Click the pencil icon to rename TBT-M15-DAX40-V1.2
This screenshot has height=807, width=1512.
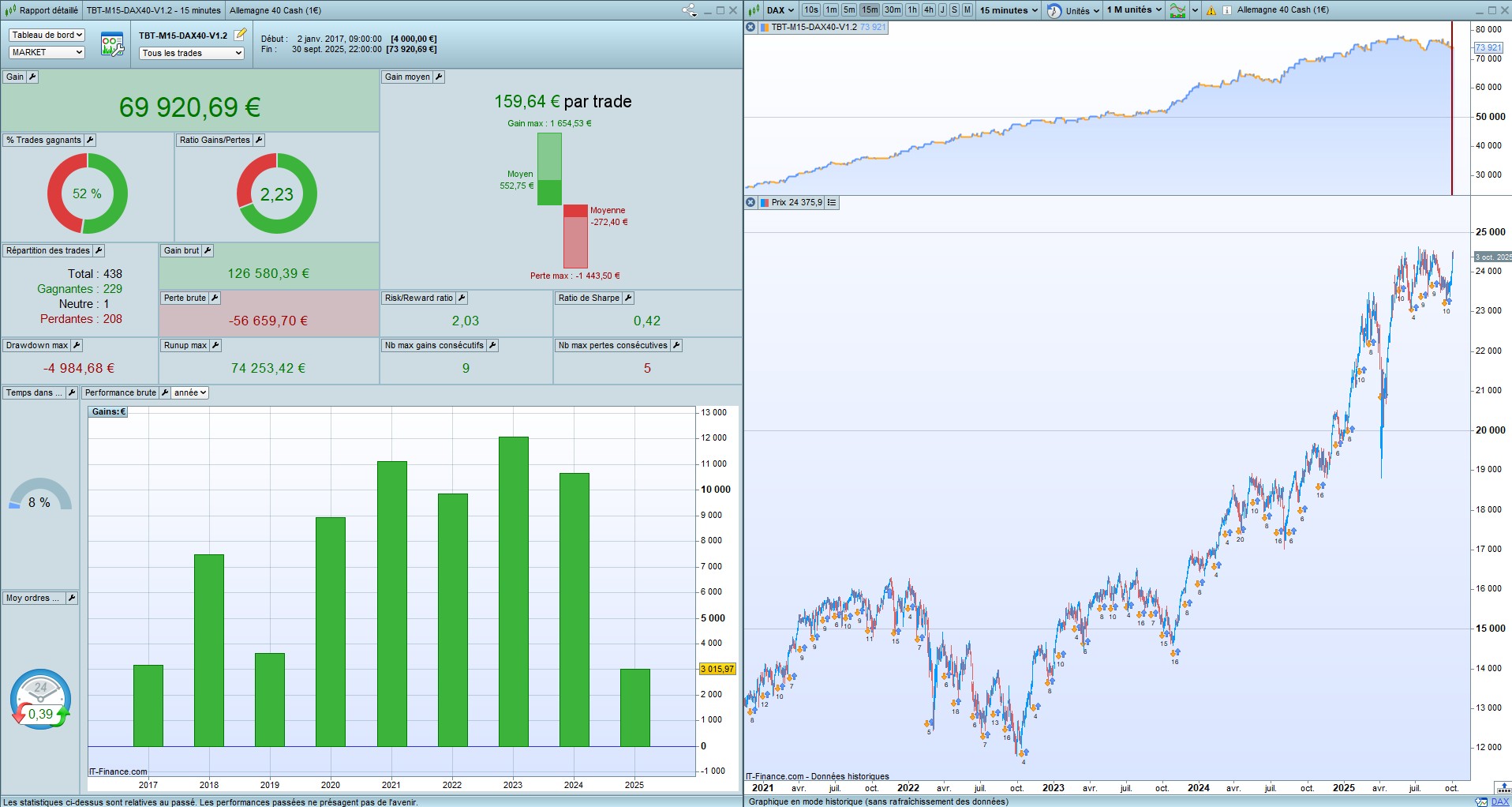pos(241,35)
